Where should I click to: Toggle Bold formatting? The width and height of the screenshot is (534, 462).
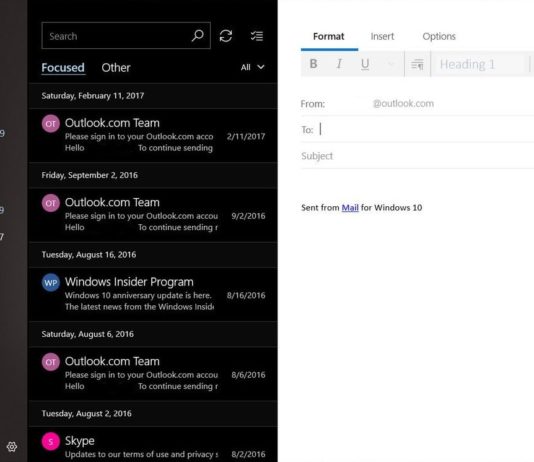tap(313, 64)
